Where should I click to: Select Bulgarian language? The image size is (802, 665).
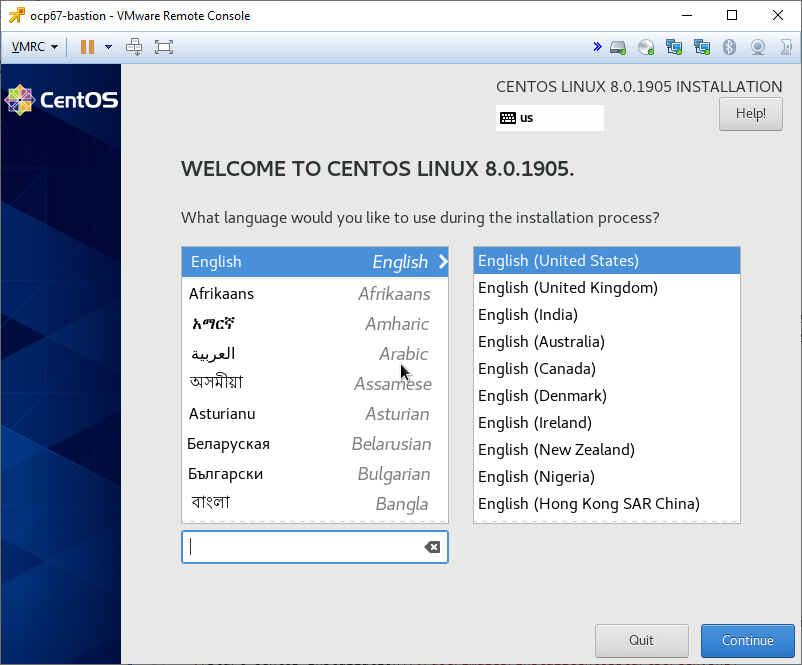315,474
